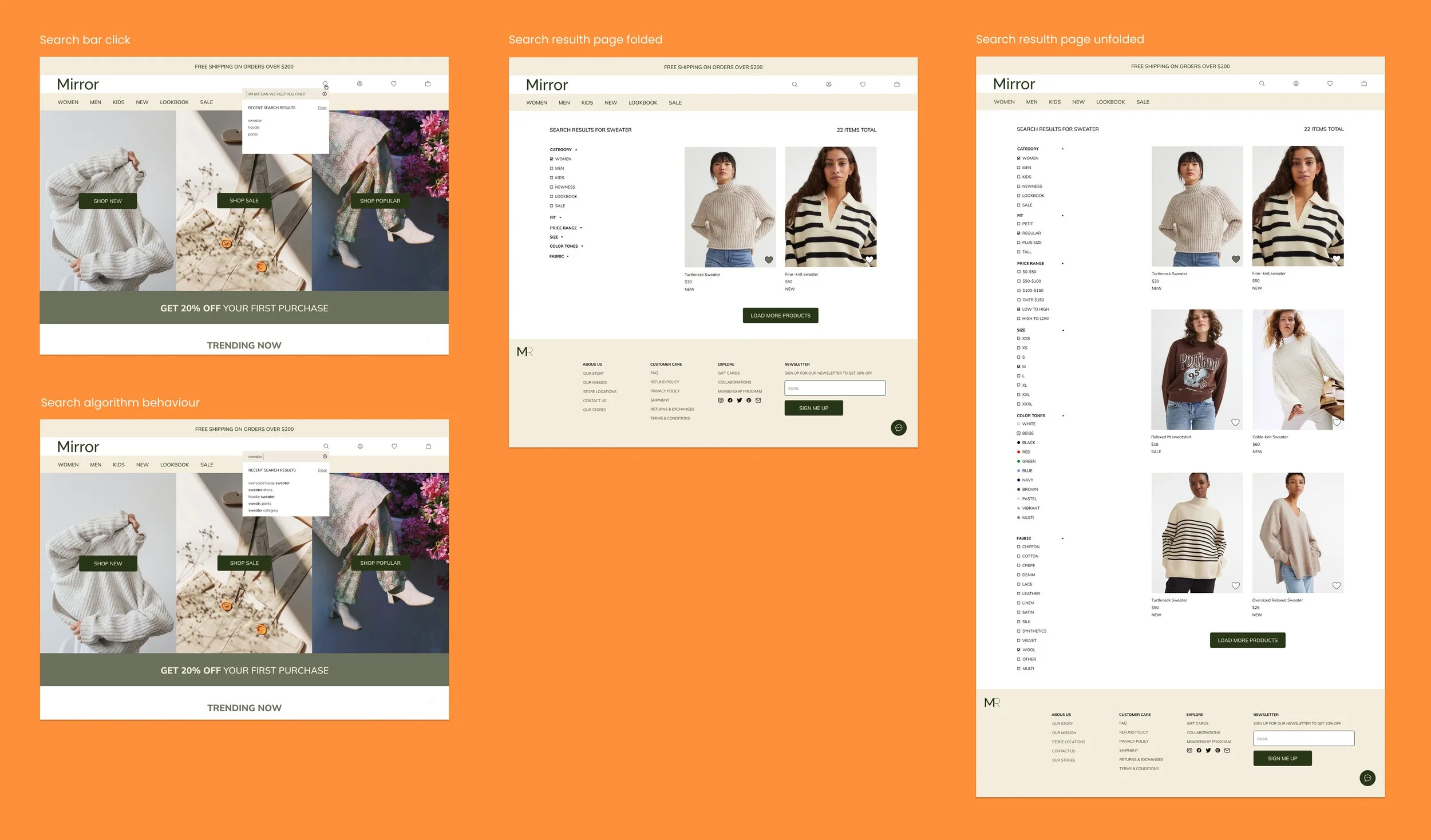Click Pinterest icon in unfolded page footer
1431x840 pixels.
(x=1217, y=750)
